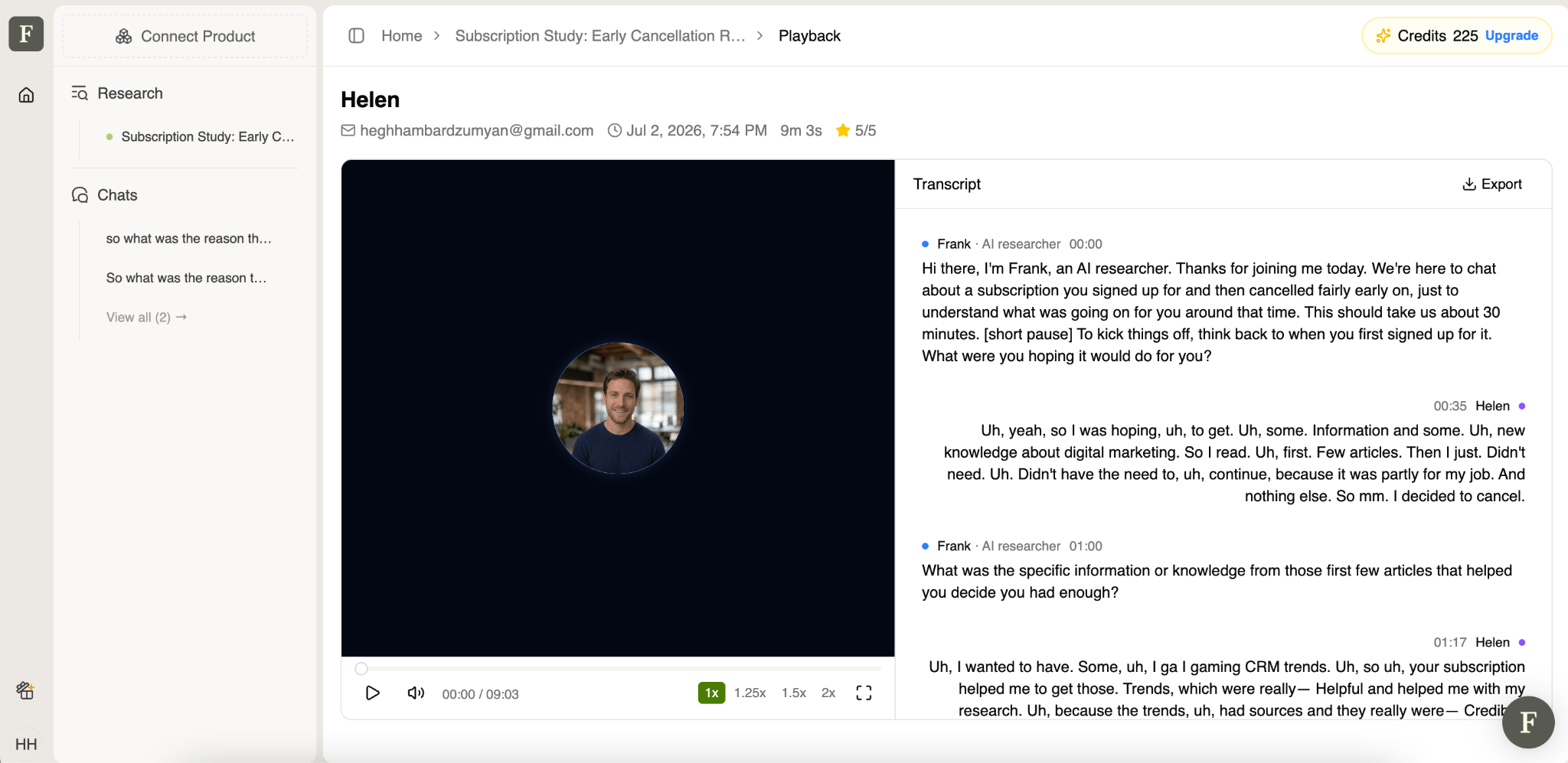Jump to Frank's 00:00 transcript timestamp
This screenshot has width=1568, height=763.
[x=1086, y=244]
